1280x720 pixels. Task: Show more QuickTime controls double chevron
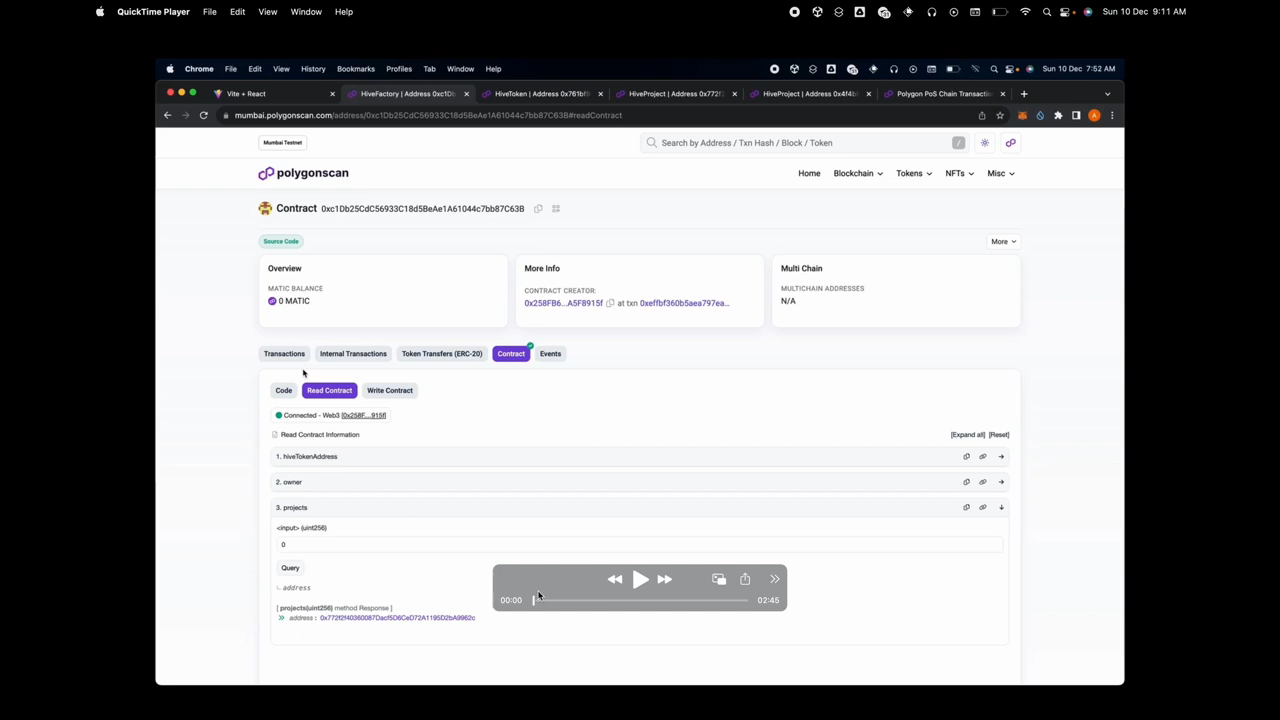pyautogui.click(x=774, y=579)
